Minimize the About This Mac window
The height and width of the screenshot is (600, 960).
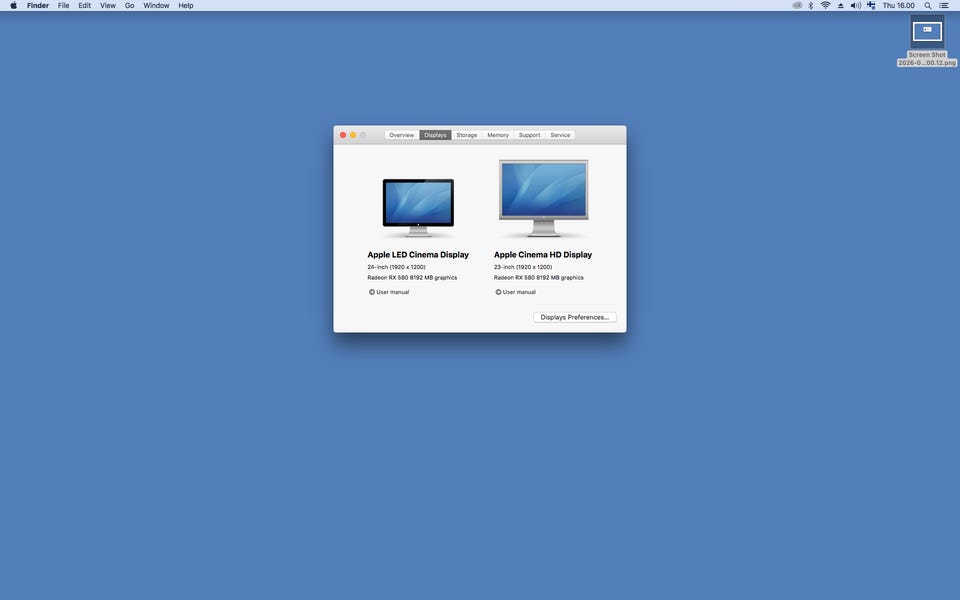coord(353,135)
